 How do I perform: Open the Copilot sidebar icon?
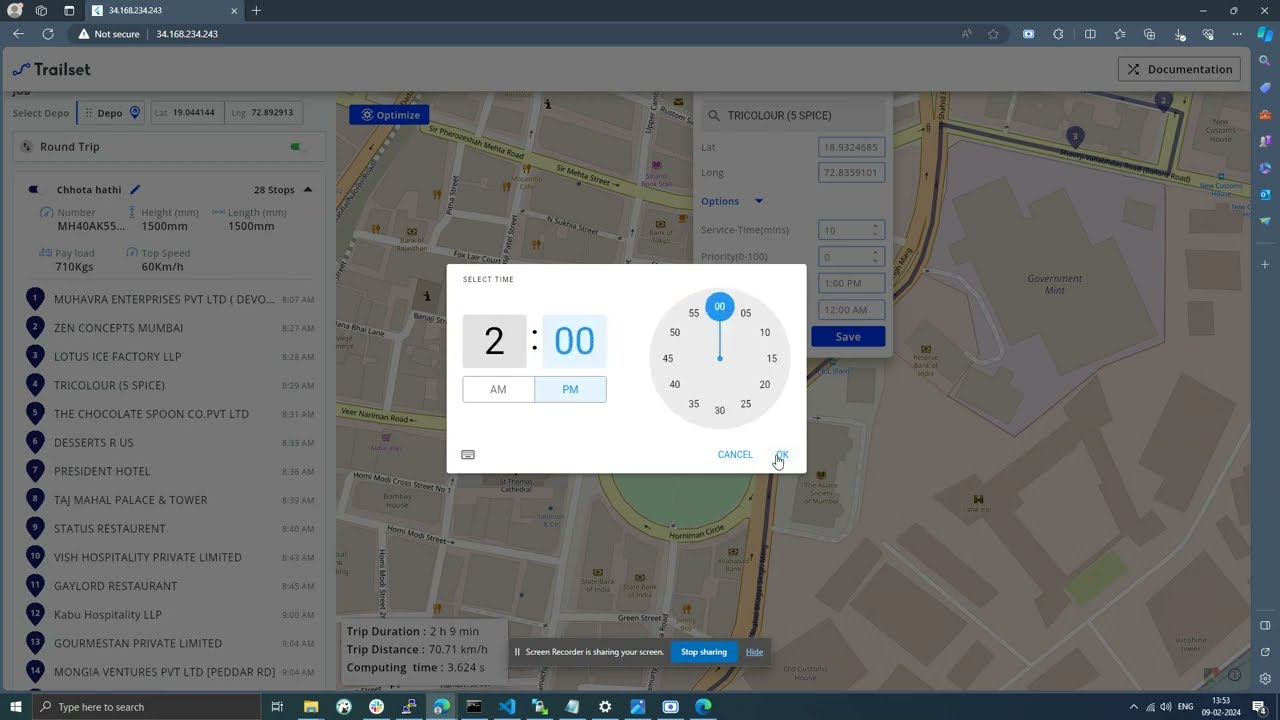(1265, 34)
